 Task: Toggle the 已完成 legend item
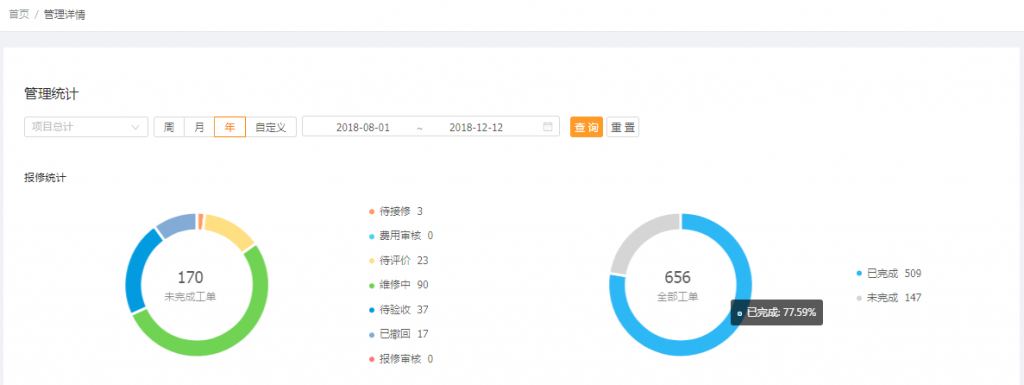889,273
